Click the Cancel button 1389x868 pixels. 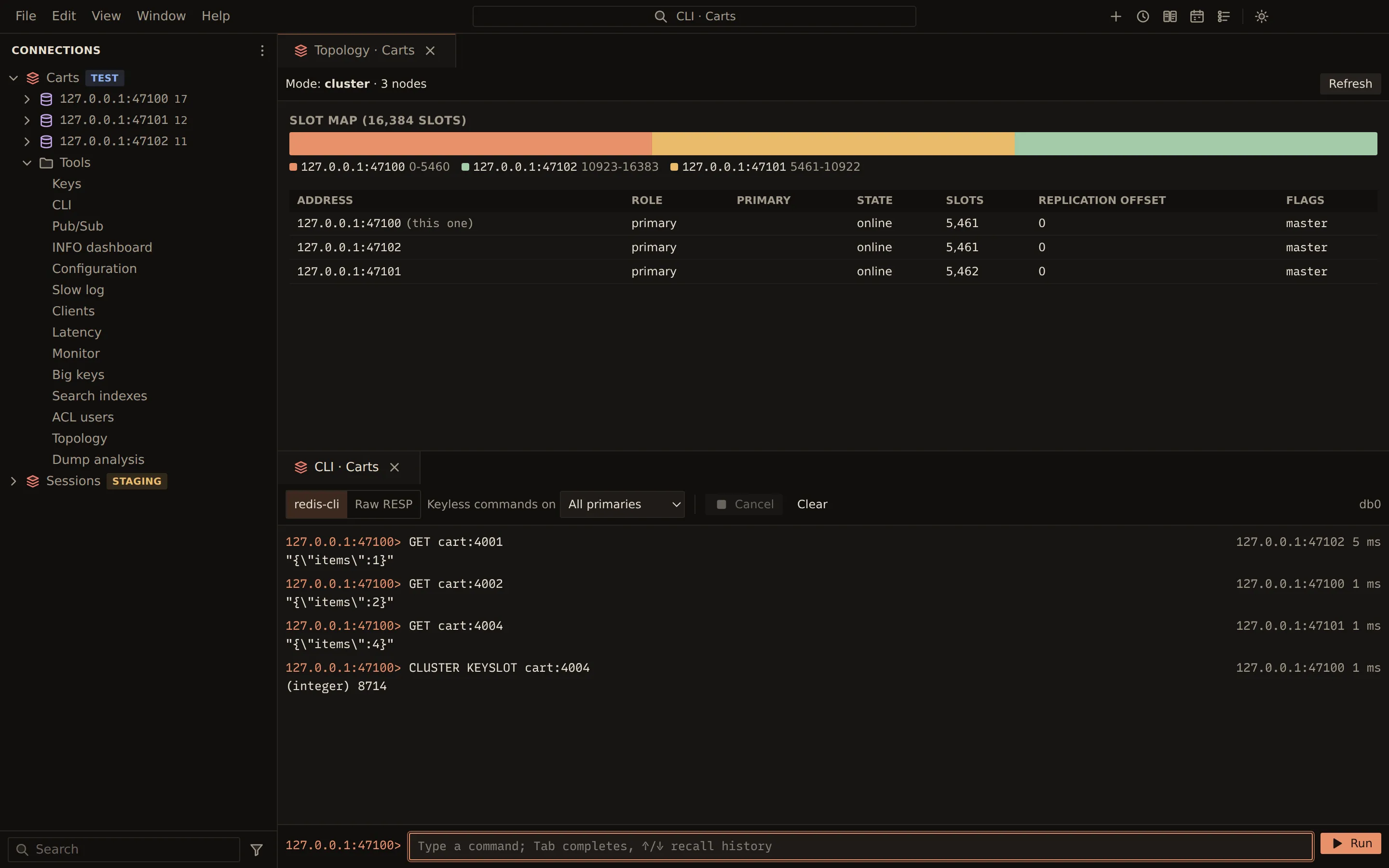tap(745, 504)
